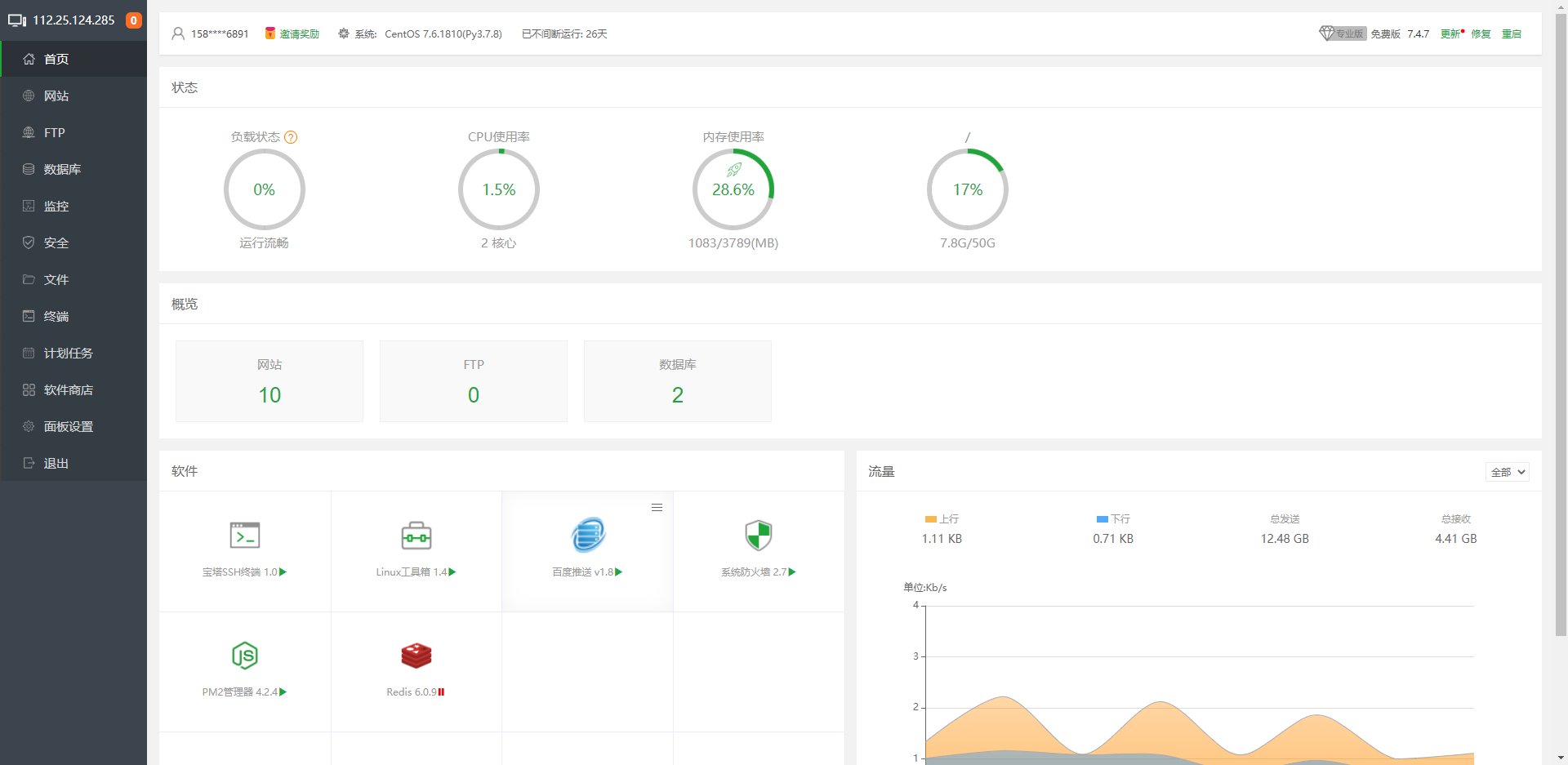The width and height of the screenshot is (1568, 765).
Task: Open the FTP overview card showing 0
Action: 474,381
